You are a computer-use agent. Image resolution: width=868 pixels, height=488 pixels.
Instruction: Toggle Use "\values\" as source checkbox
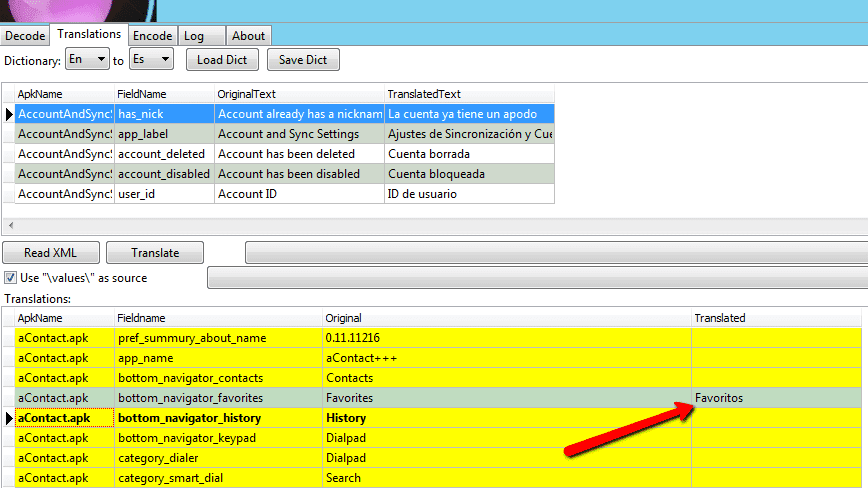pos(10,278)
